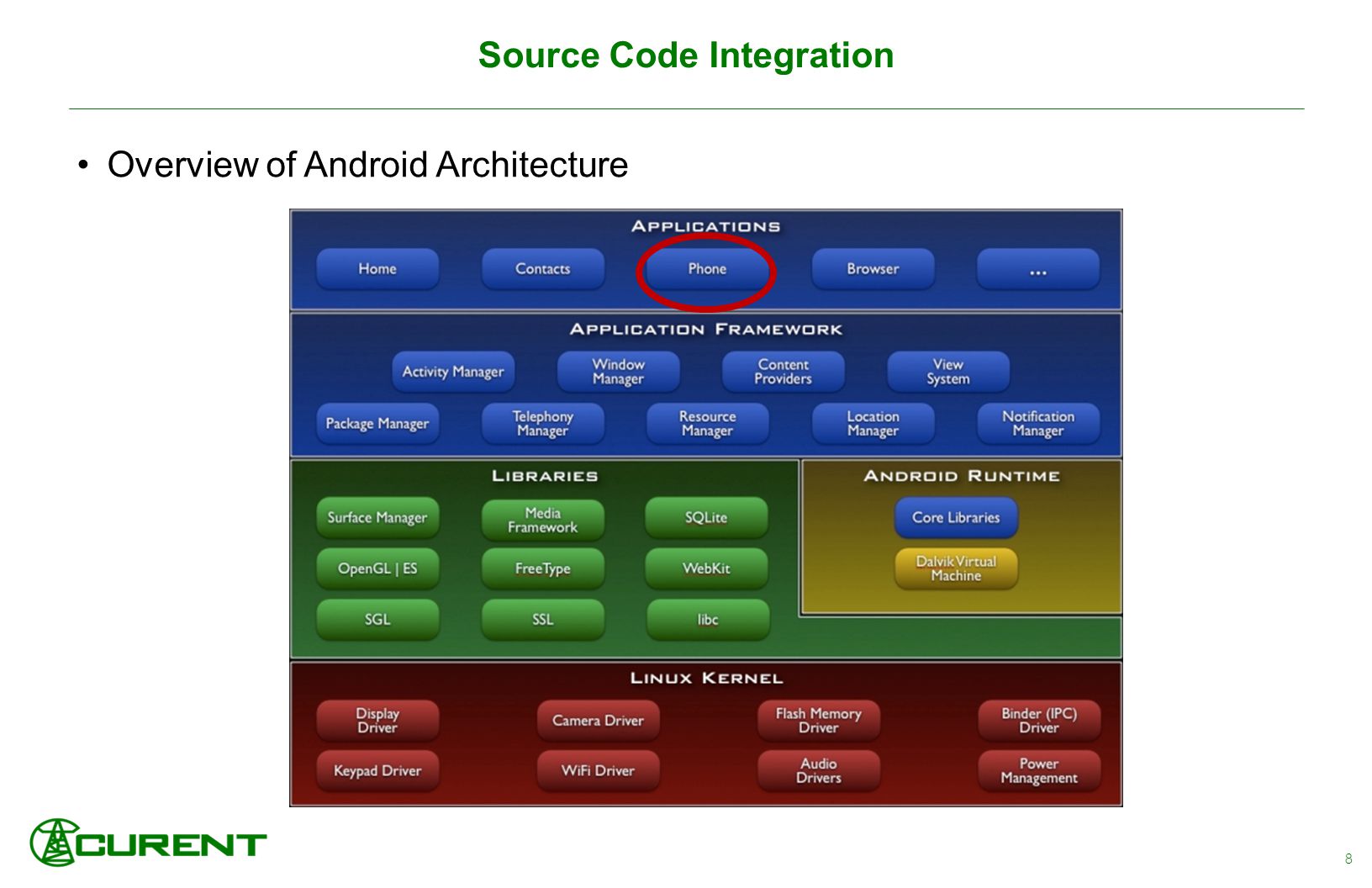Select the Power Management block
Image resolution: width=1372 pixels, height=888 pixels.
point(1039,771)
